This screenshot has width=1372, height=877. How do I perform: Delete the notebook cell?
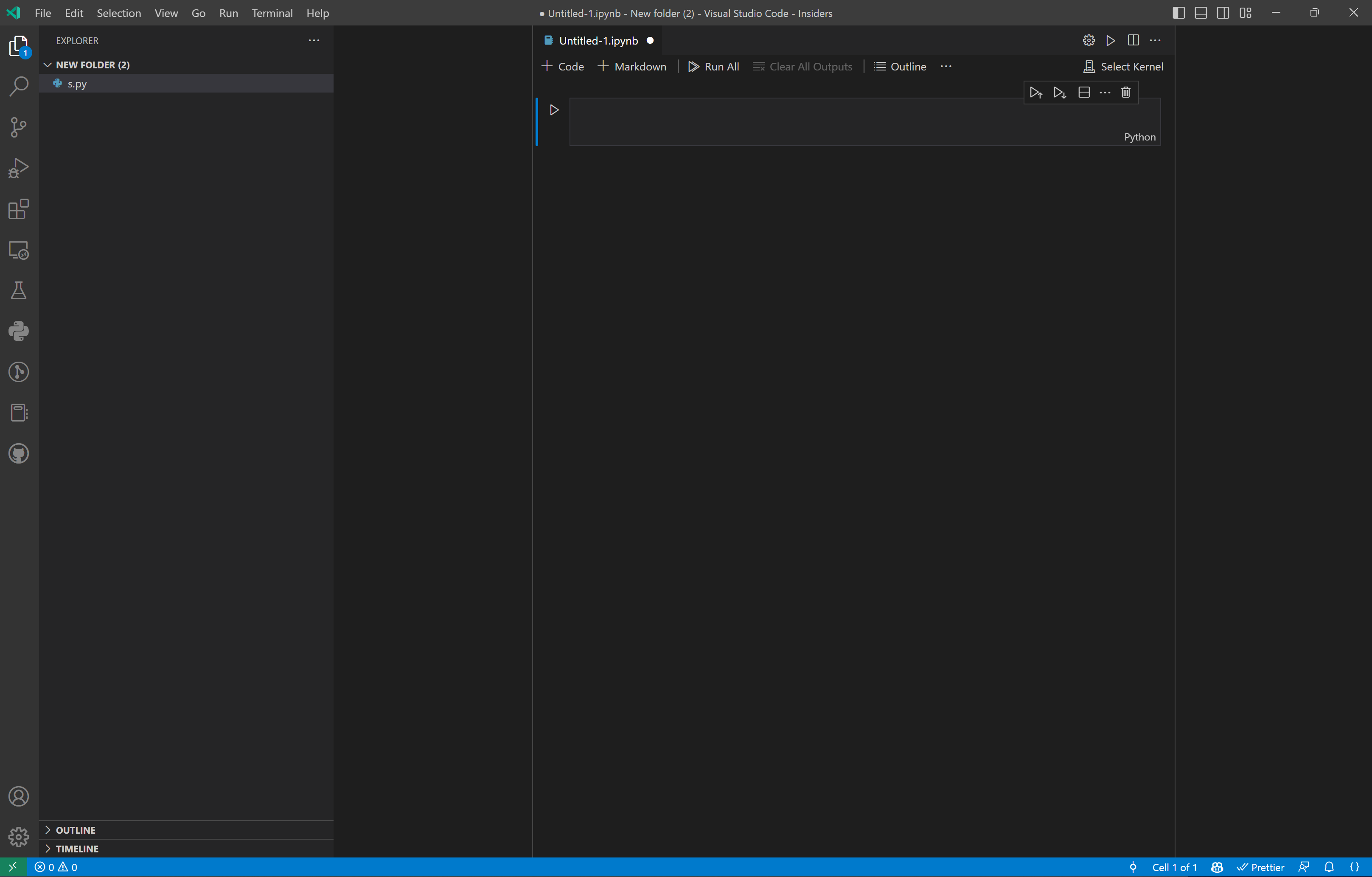point(1126,92)
